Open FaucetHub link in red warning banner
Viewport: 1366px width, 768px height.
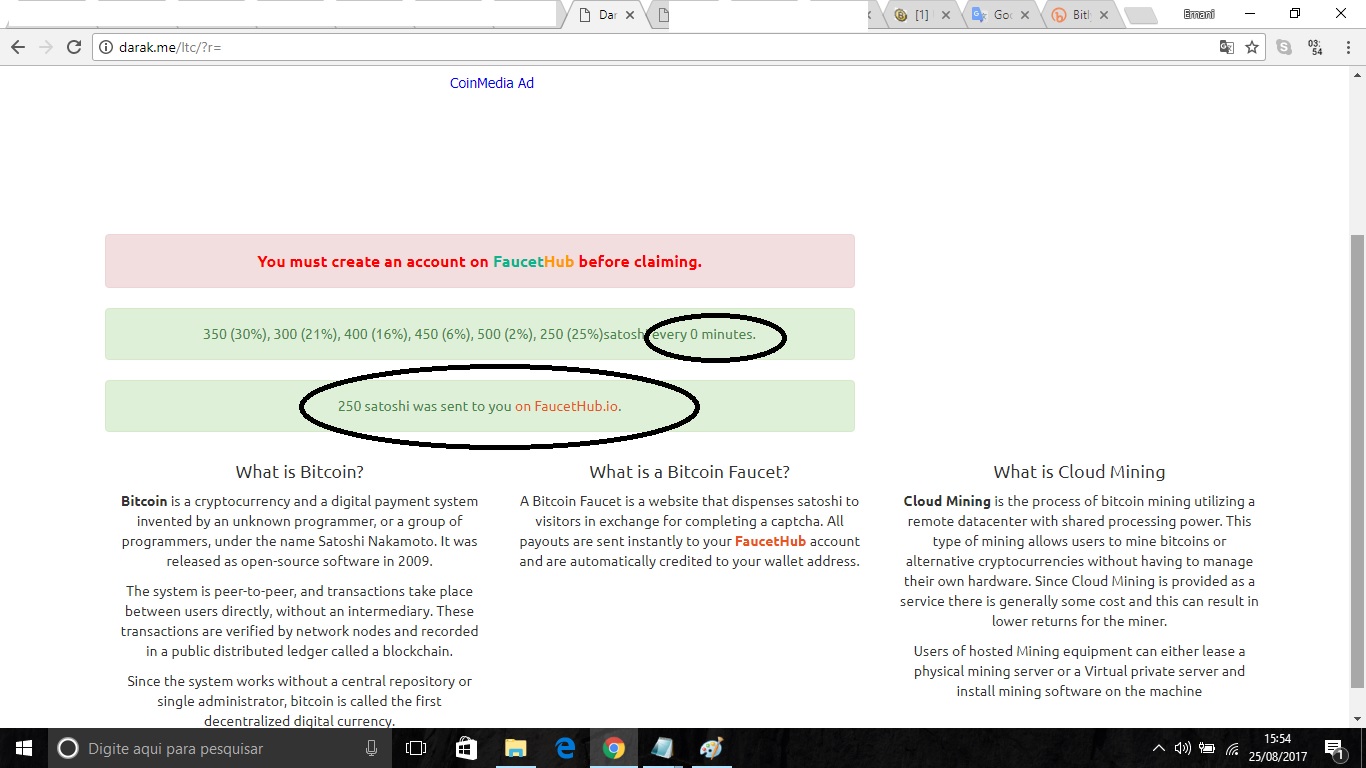coord(533,261)
